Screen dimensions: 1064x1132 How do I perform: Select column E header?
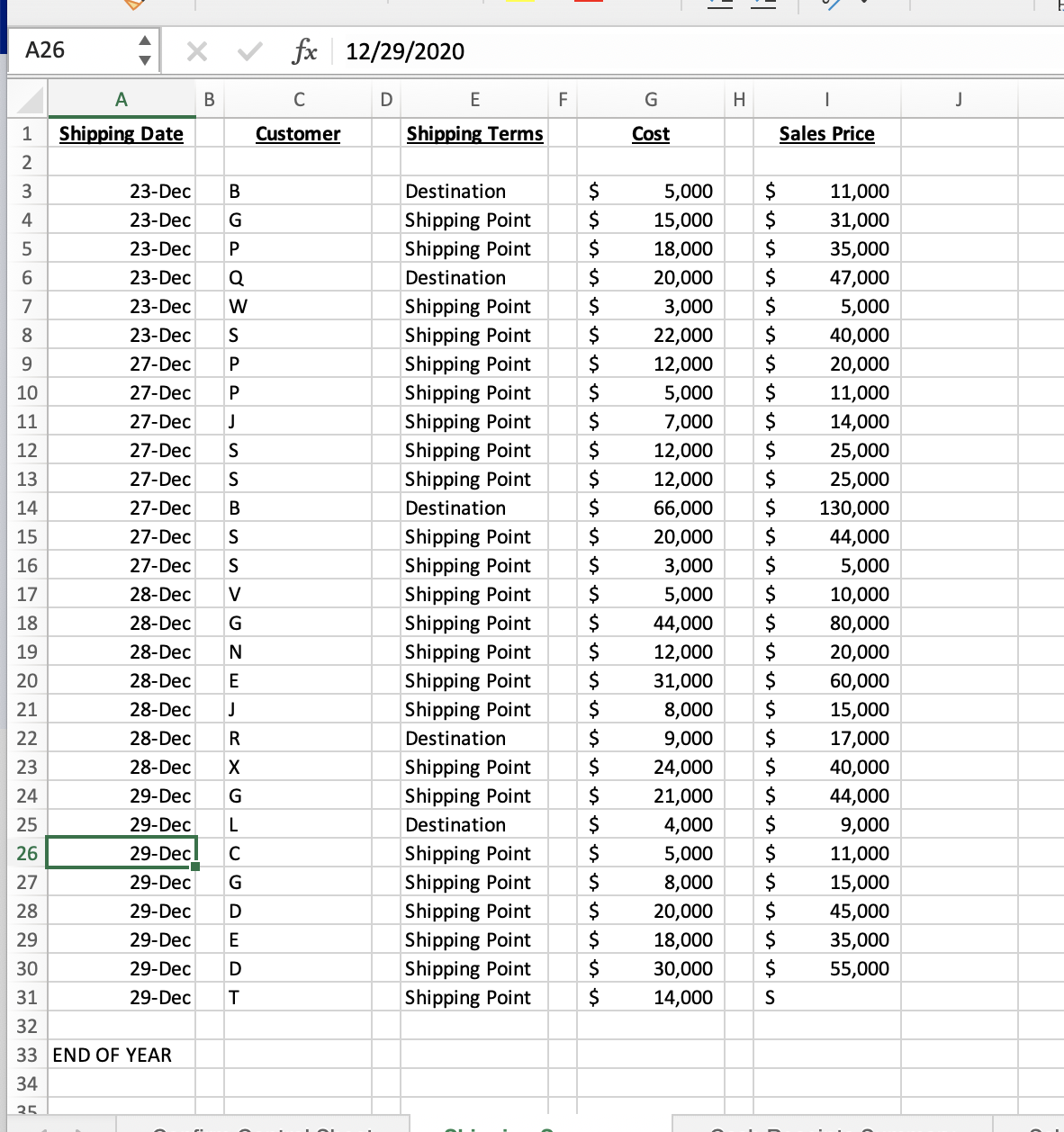pyautogui.click(x=474, y=100)
